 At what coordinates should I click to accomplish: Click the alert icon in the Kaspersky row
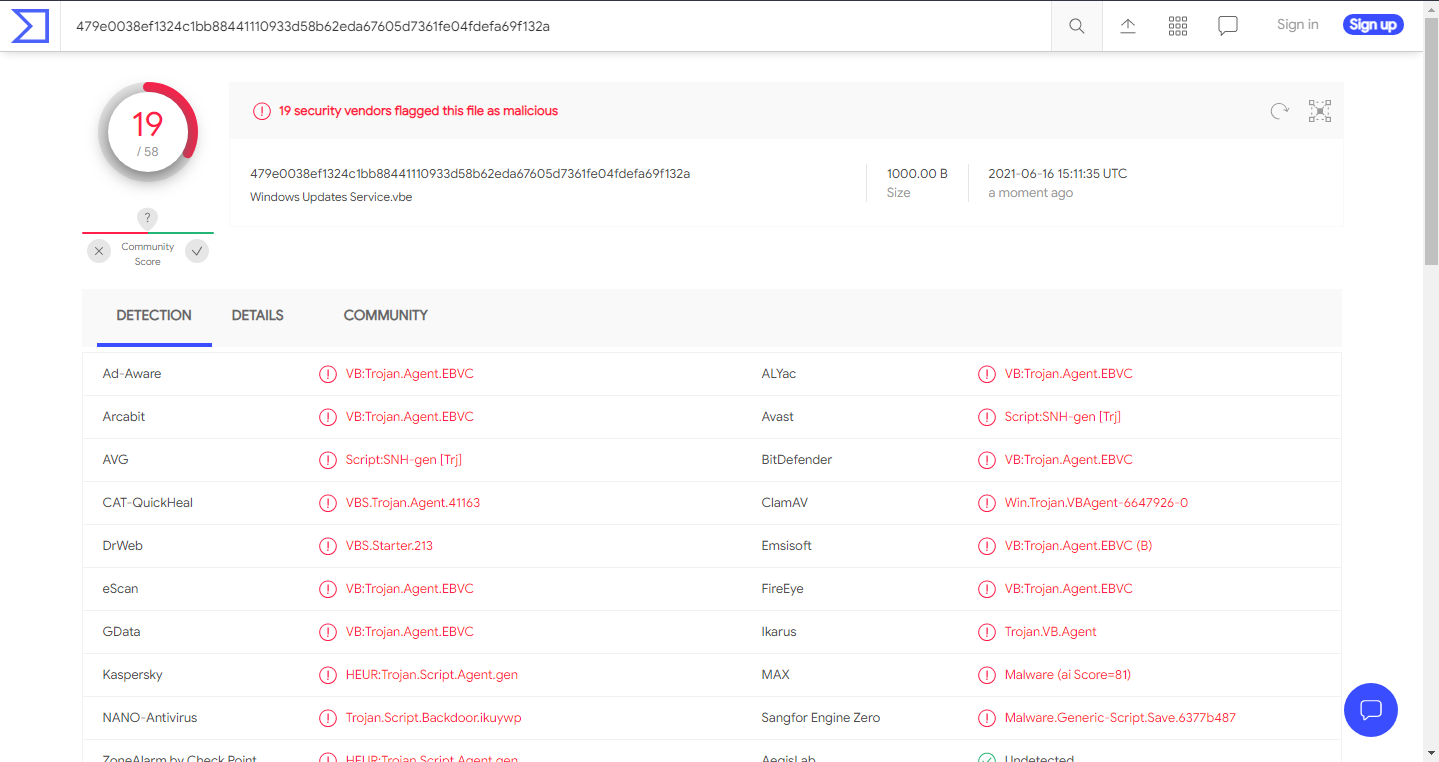pos(327,675)
